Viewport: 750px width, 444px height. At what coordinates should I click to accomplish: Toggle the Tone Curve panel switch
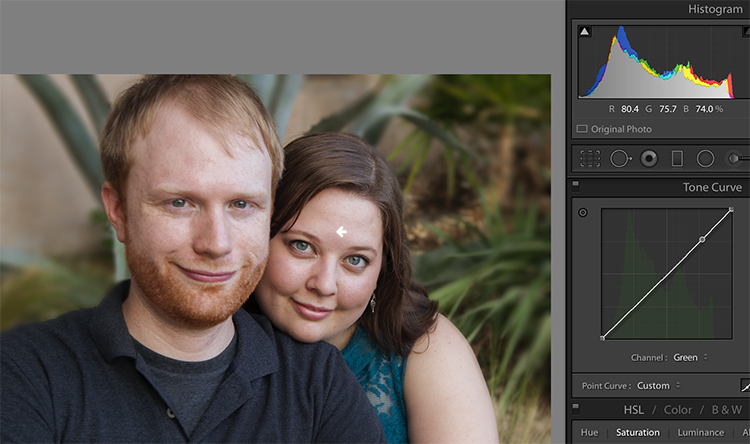pos(576,184)
